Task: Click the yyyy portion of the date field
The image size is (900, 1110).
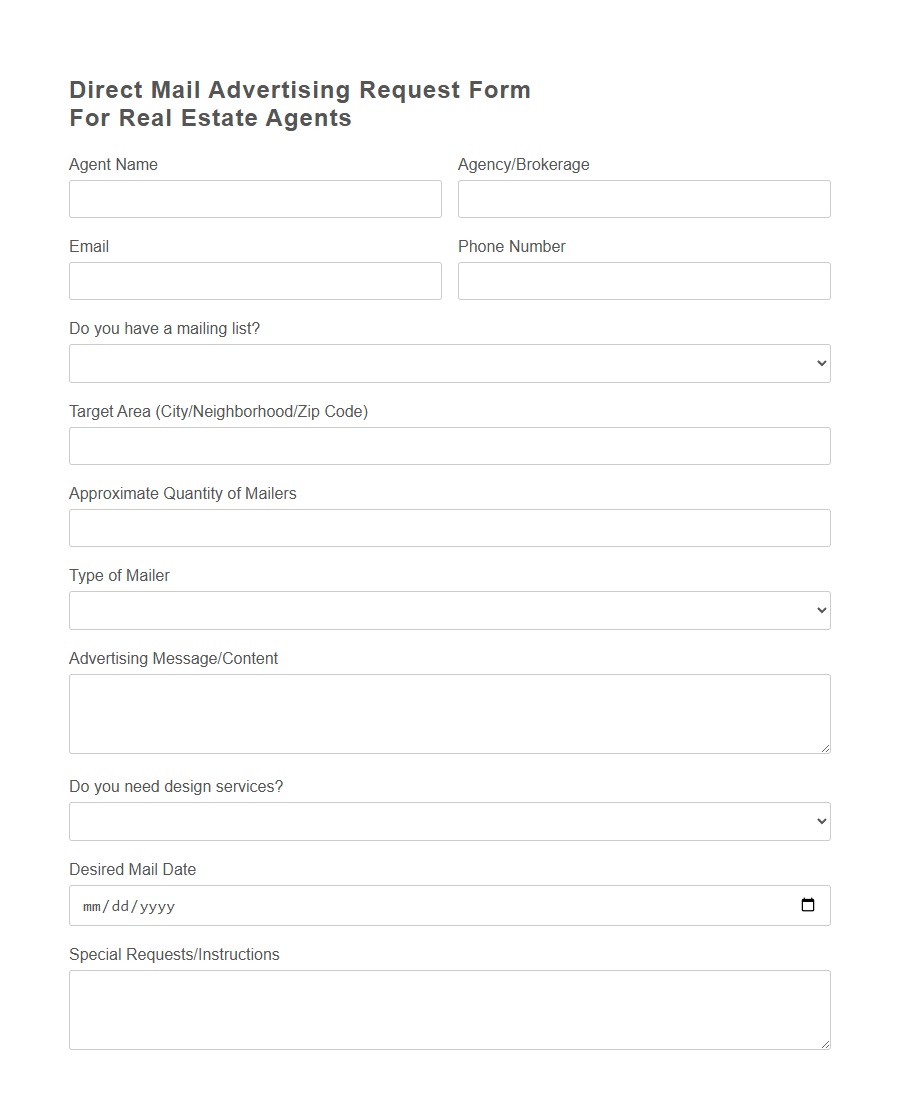Action: point(158,906)
